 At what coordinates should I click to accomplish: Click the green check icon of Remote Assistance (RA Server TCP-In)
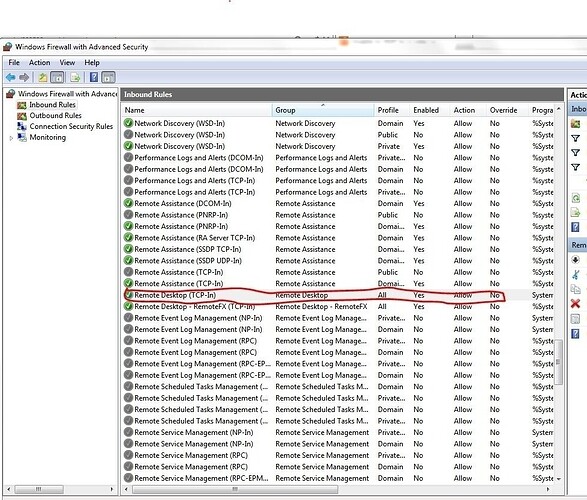coord(128,238)
